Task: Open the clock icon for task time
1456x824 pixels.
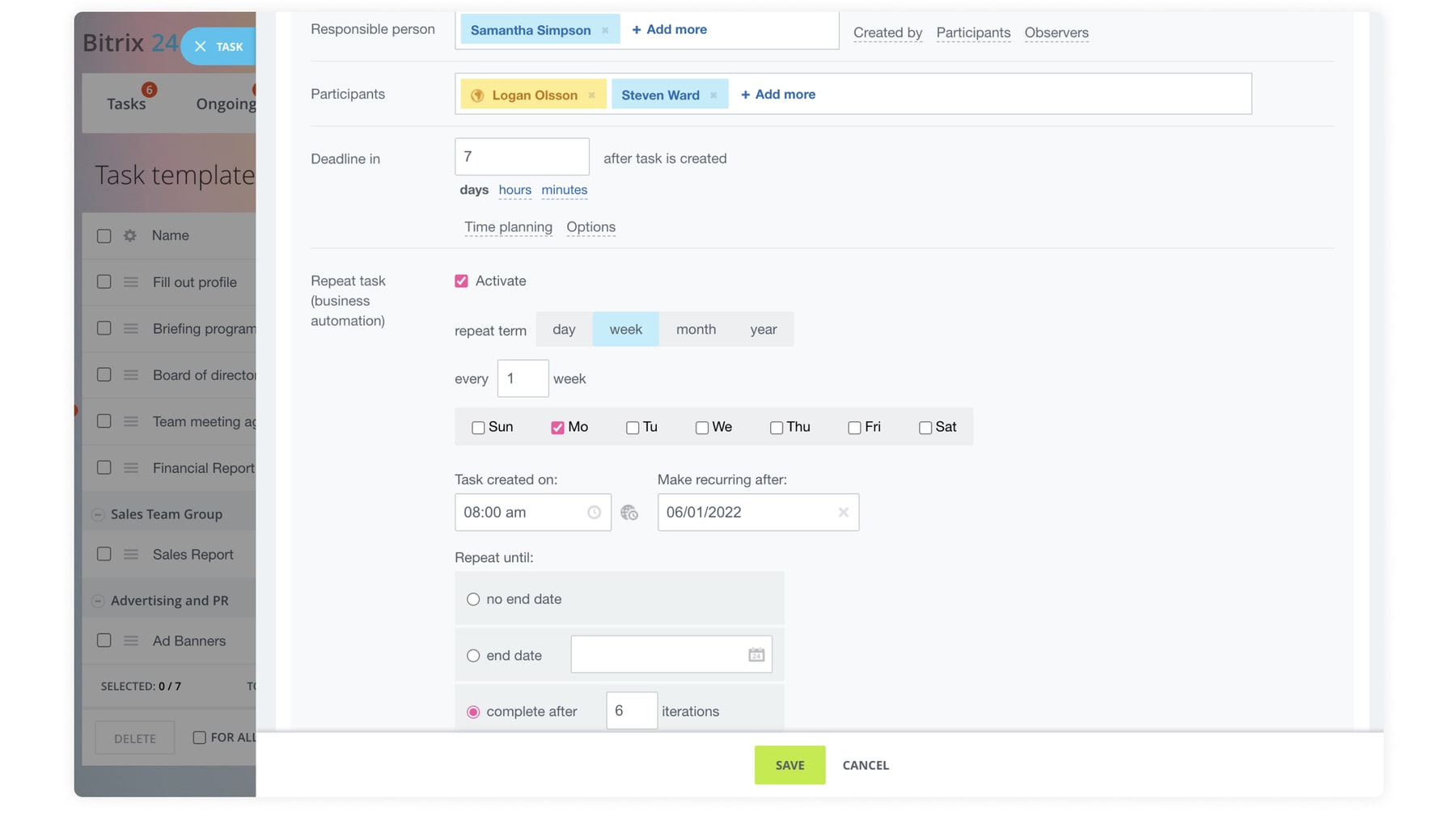Action: (x=594, y=513)
